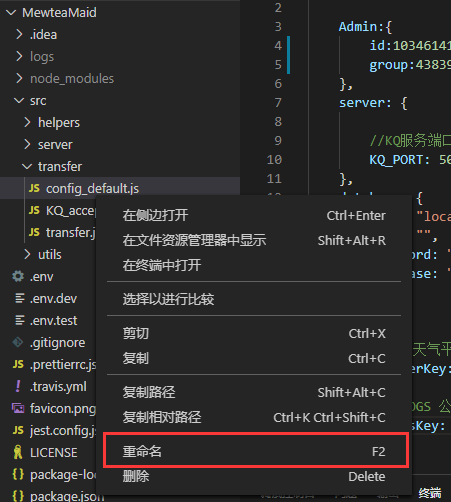Click the gear icon beside .env

pyautogui.click(x=18, y=276)
